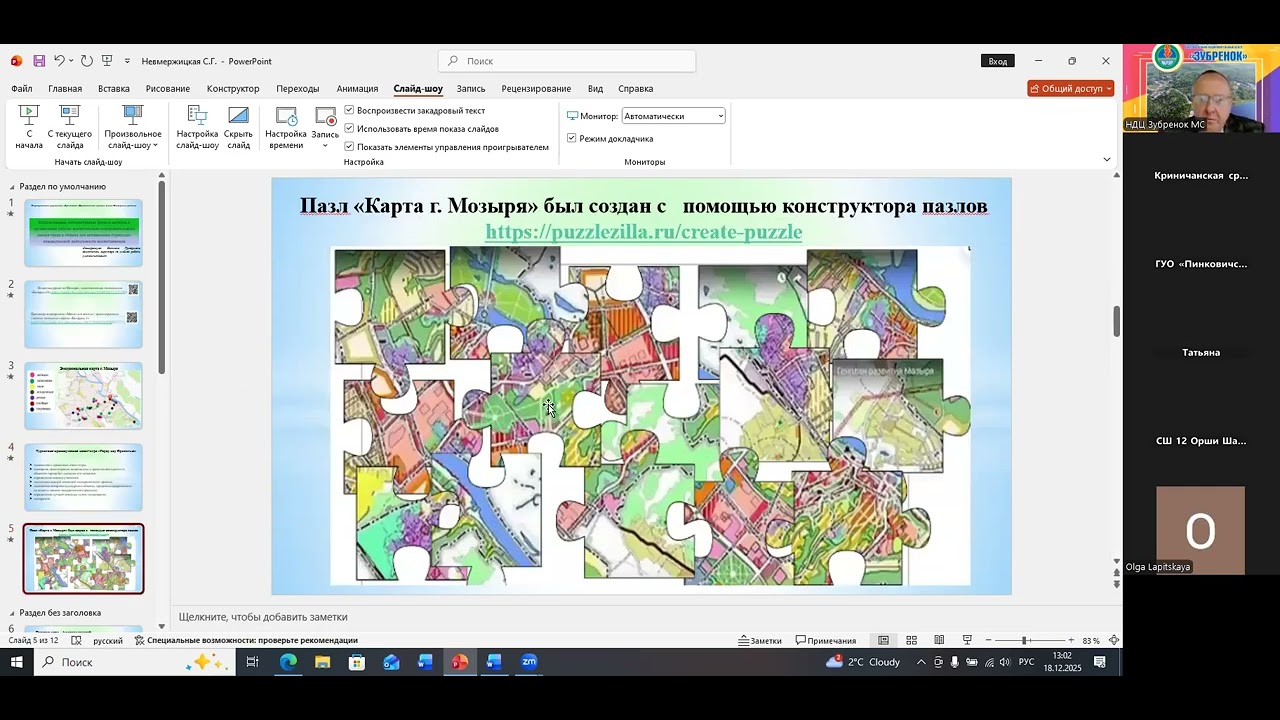The height and width of the screenshot is (720, 1280).
Task: Toggle 'Воспроизвести закадровый текст' checkbox
Action: [x=349, y=110]
